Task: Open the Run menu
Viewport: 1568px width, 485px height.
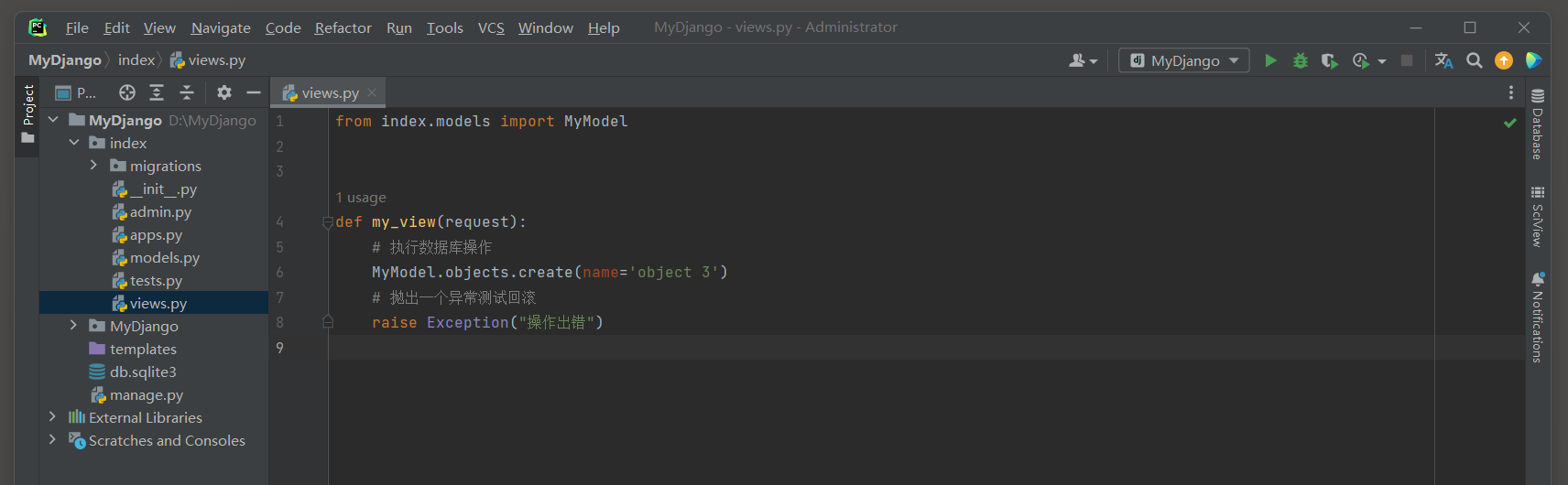Action: click(399, 27)
